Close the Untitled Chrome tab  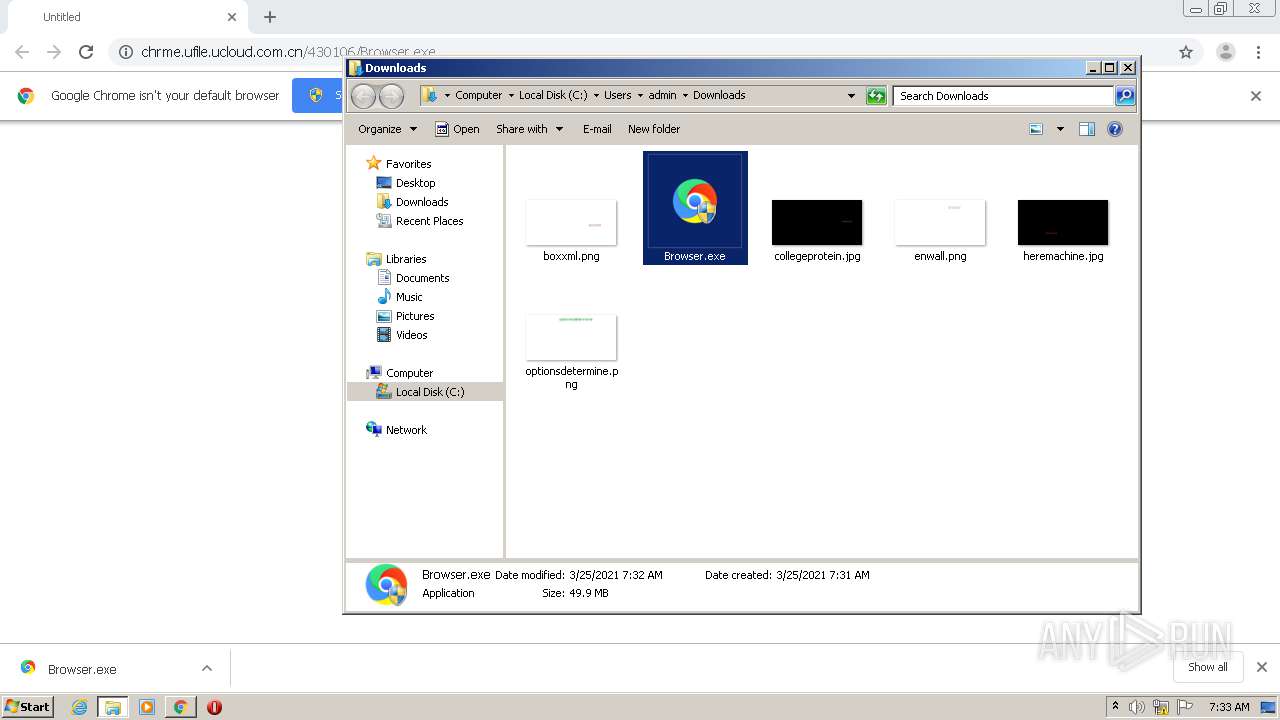[232, 17]
